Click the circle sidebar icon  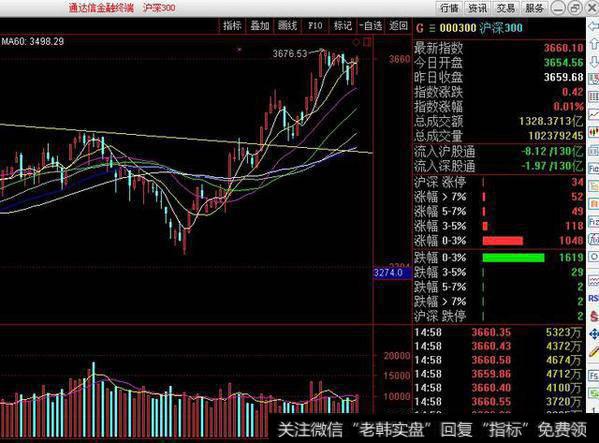[x=594, y=257]
